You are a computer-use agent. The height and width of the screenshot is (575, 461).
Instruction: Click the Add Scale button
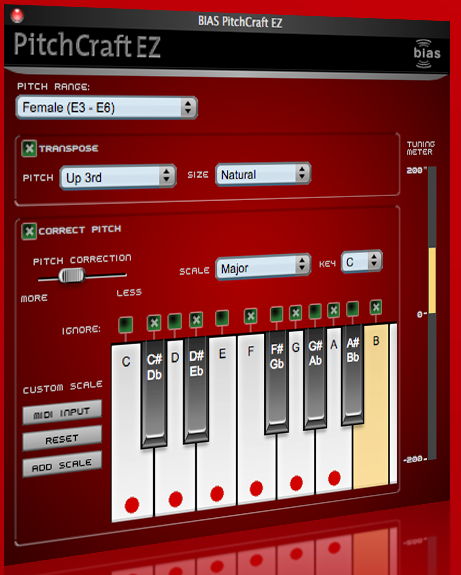click(62, 465)
